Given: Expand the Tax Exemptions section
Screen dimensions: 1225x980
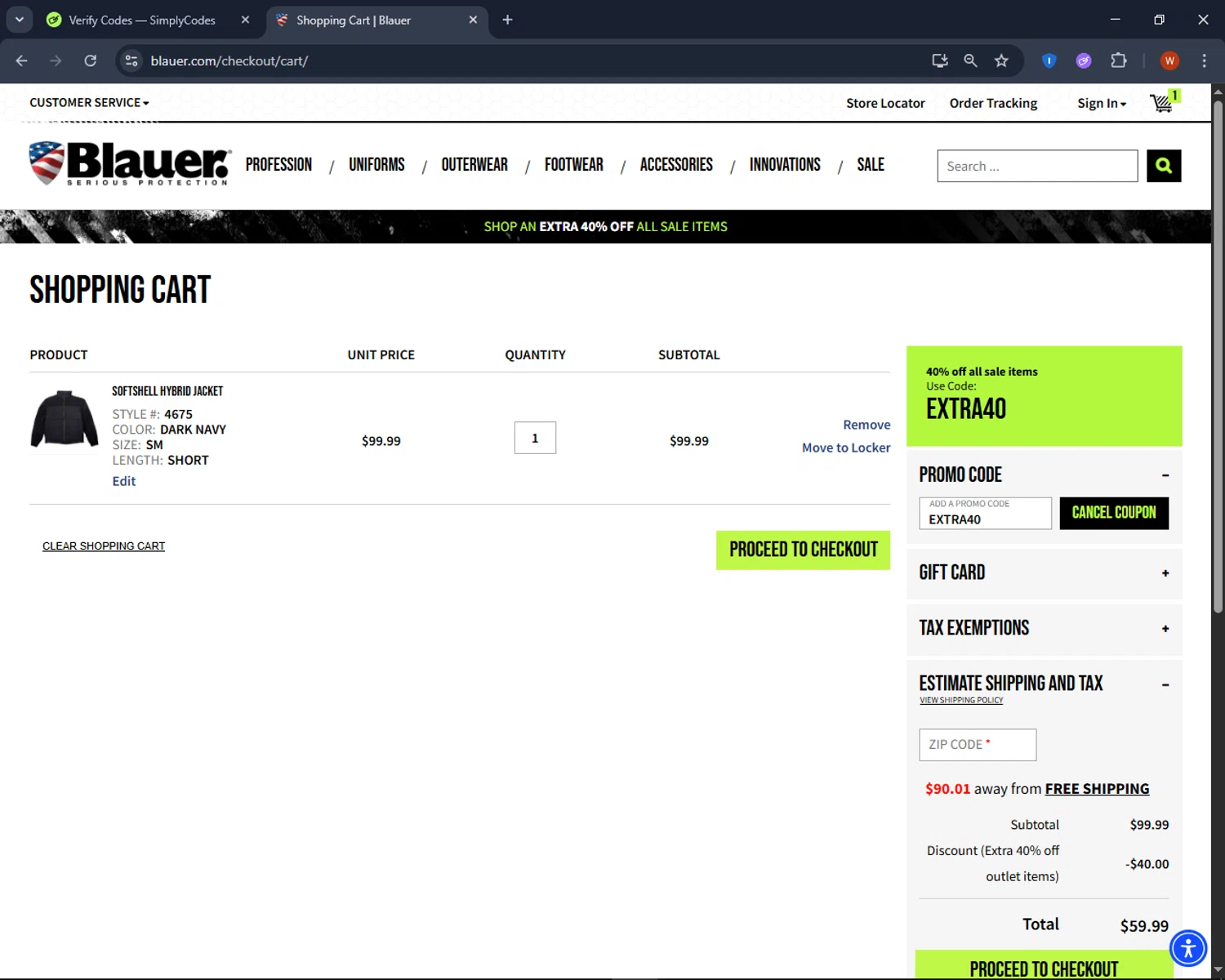Looking at the screenshot, I should point(1165,629).
